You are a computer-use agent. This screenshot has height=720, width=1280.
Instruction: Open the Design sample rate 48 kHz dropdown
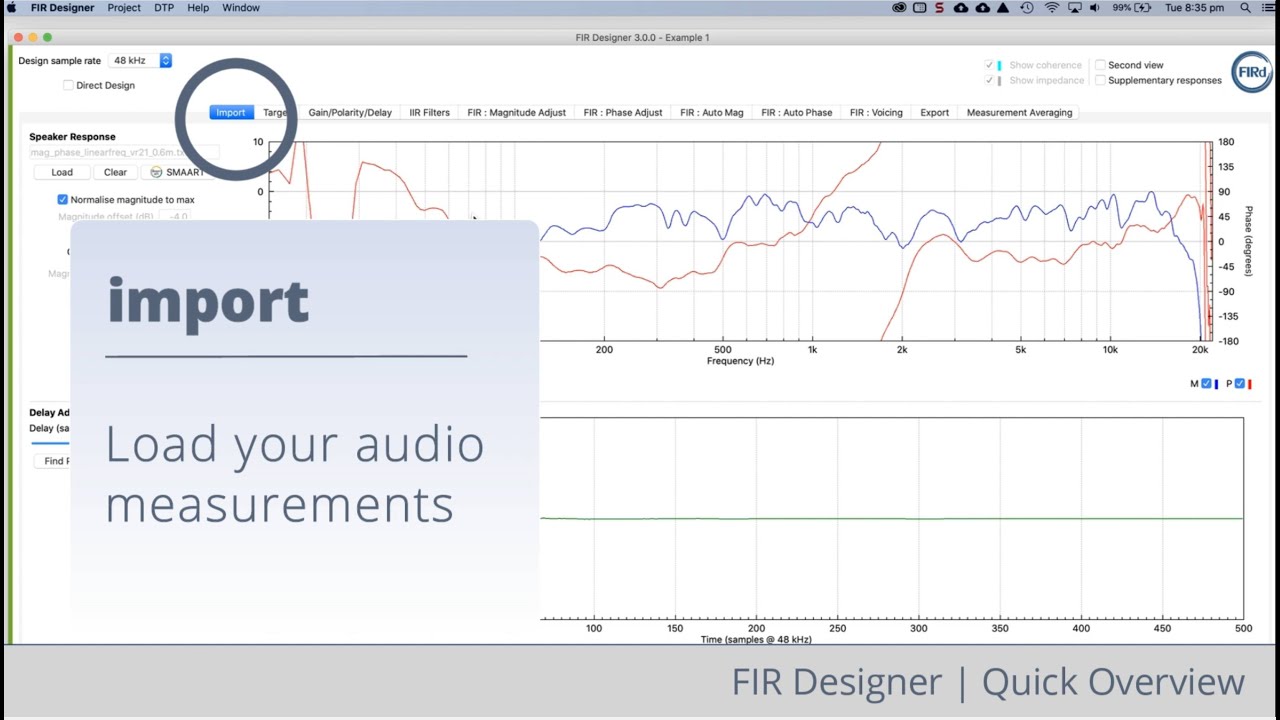point(141,60)
